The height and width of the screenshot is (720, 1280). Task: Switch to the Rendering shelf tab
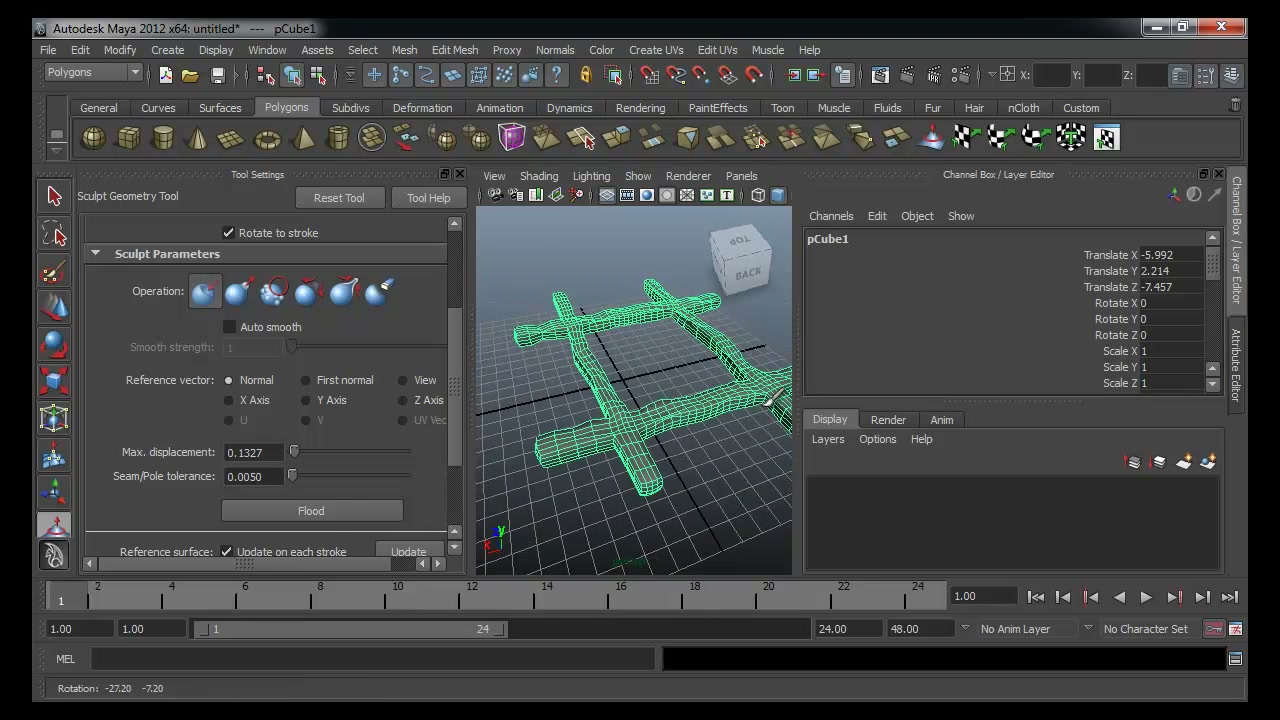(640, 108)
